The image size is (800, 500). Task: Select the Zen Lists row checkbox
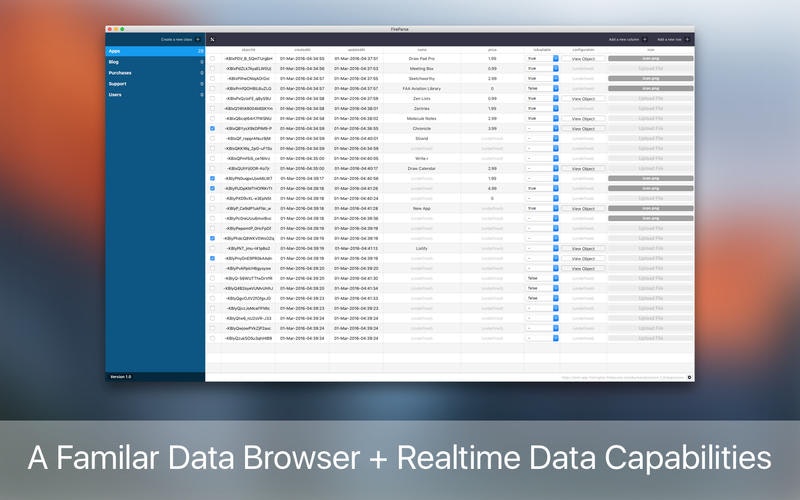coord(212,98)
